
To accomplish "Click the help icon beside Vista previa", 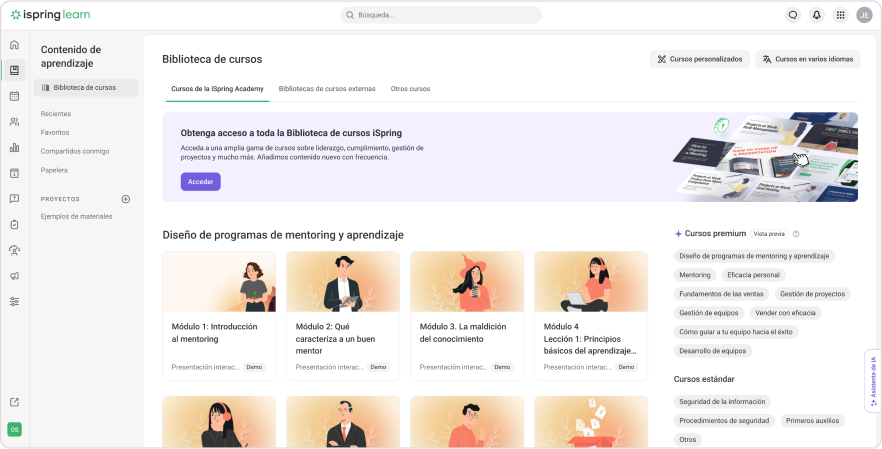I will tap(796, 234).
